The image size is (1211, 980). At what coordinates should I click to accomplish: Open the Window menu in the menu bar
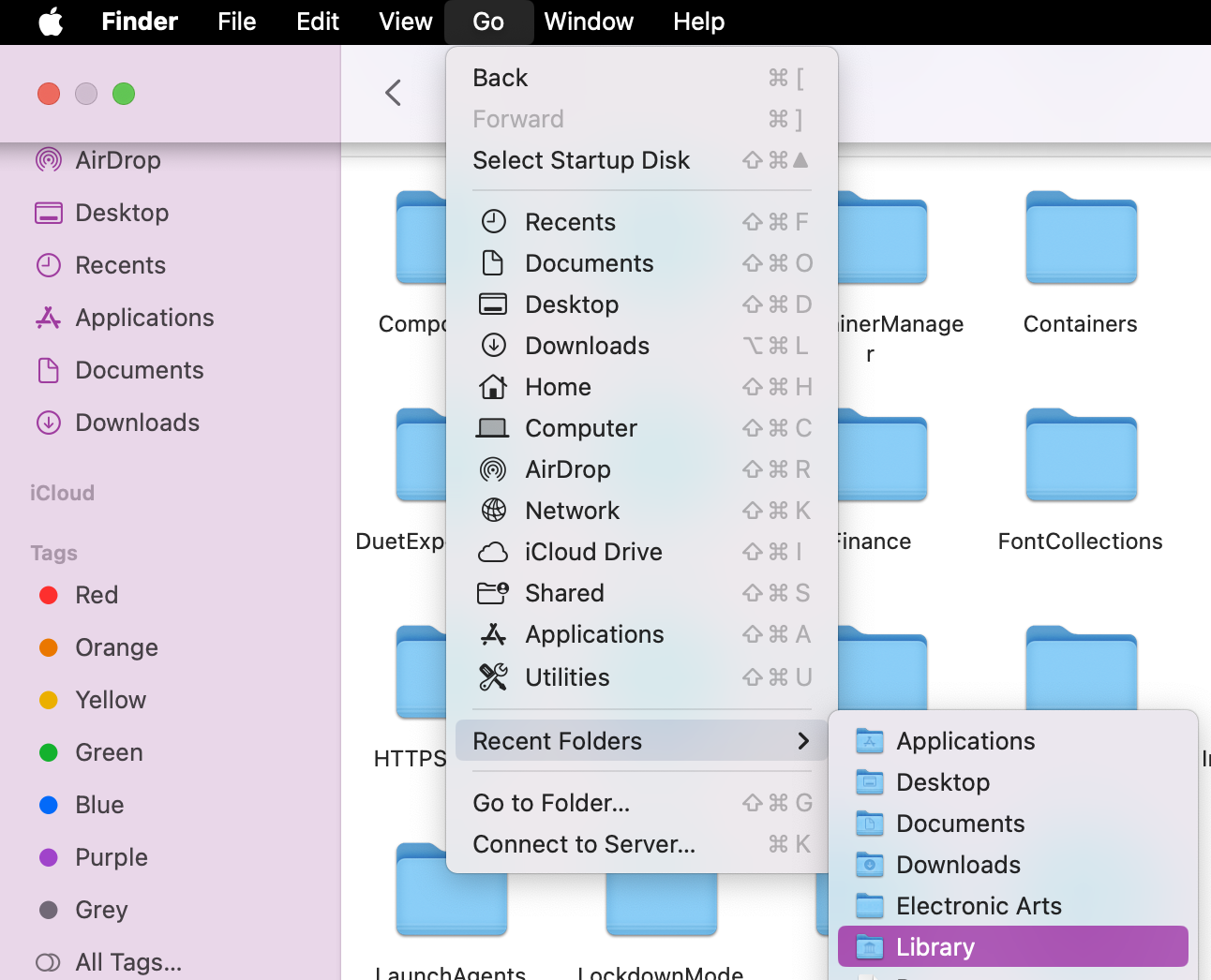click(589, 22)
